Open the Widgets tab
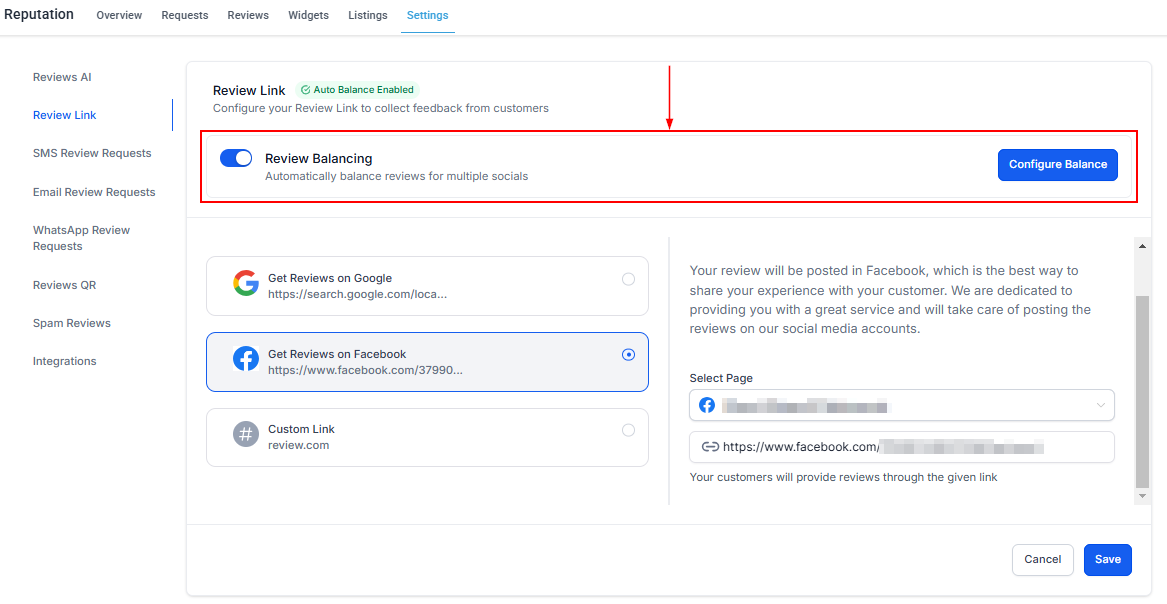1167x604 pixels. [x=308, y=16]
